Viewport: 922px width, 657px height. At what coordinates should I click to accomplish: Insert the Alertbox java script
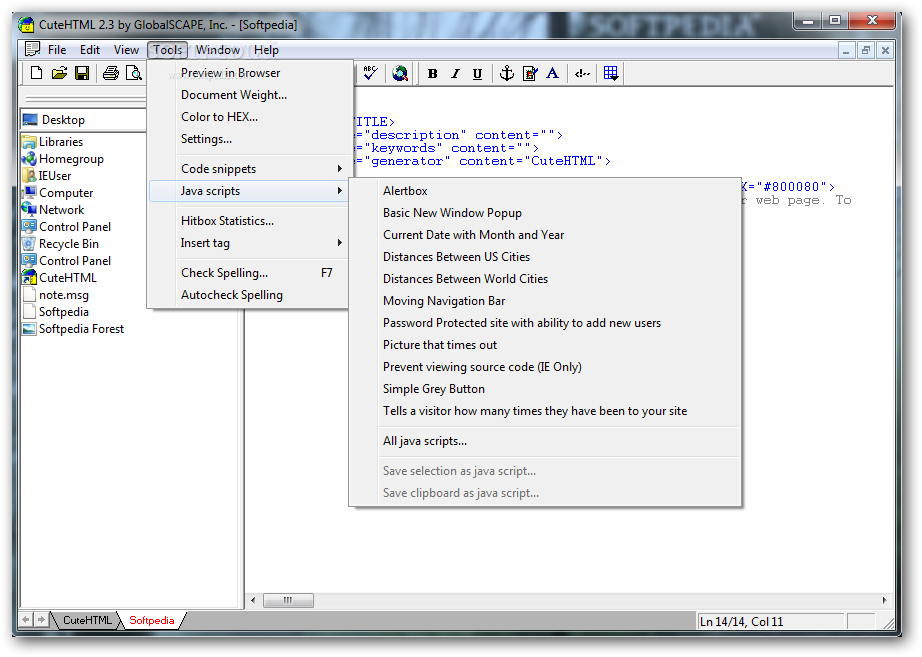click(x=544, y=191)
